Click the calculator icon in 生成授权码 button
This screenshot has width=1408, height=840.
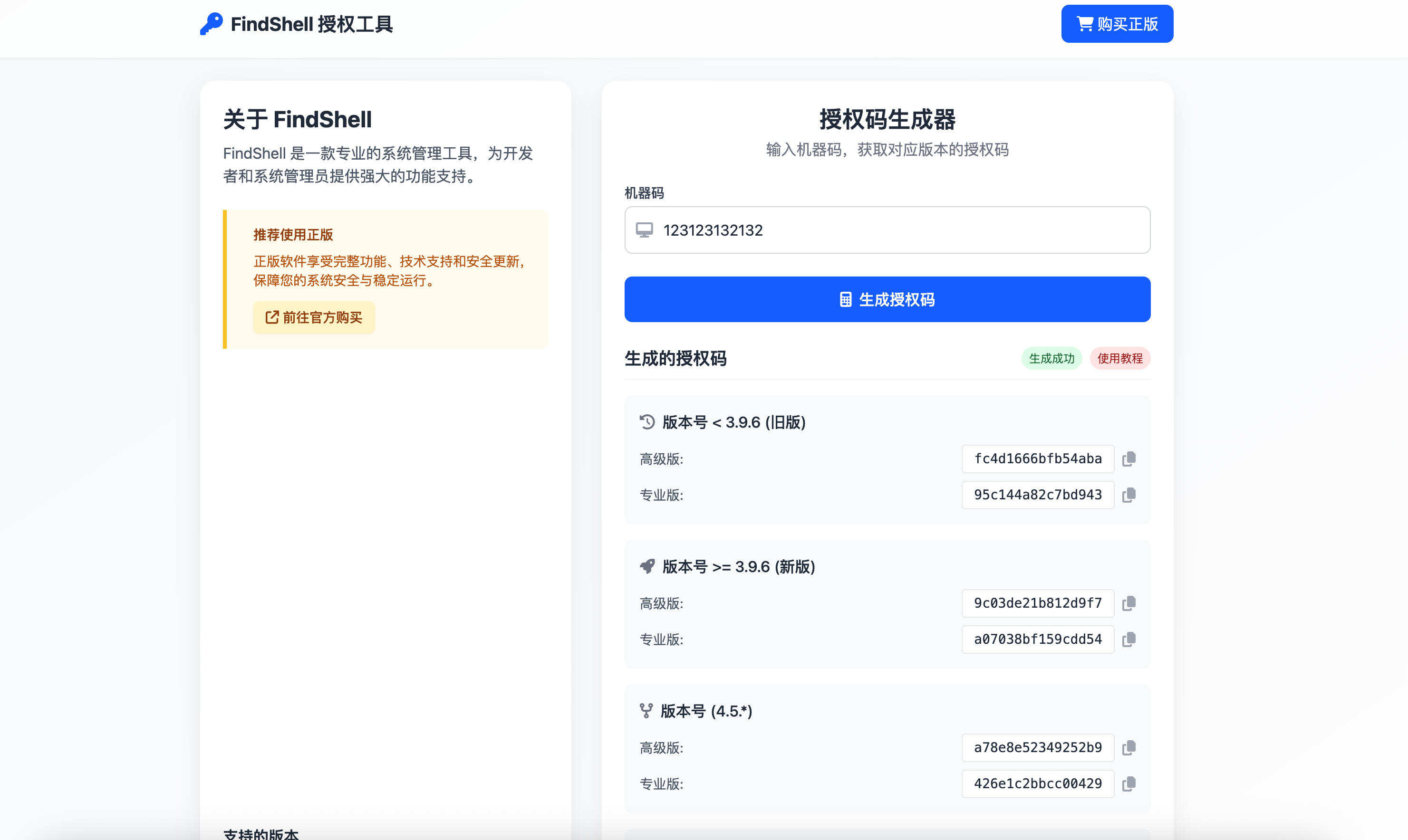[845, 299]
